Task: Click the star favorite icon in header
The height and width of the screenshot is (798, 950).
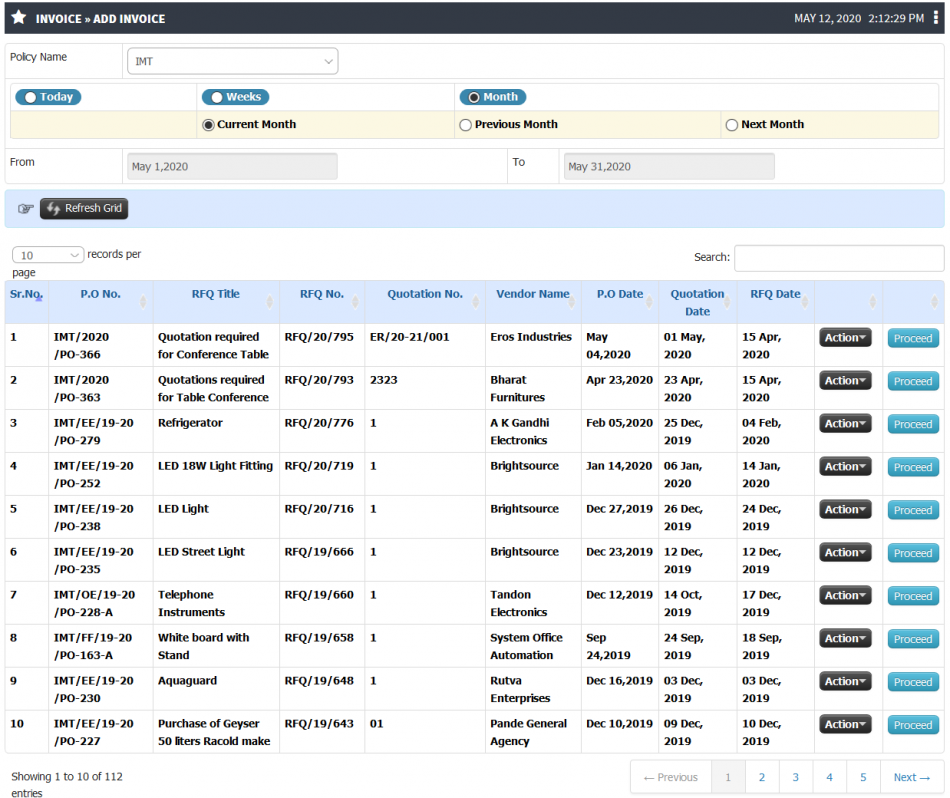Action: 19,18
